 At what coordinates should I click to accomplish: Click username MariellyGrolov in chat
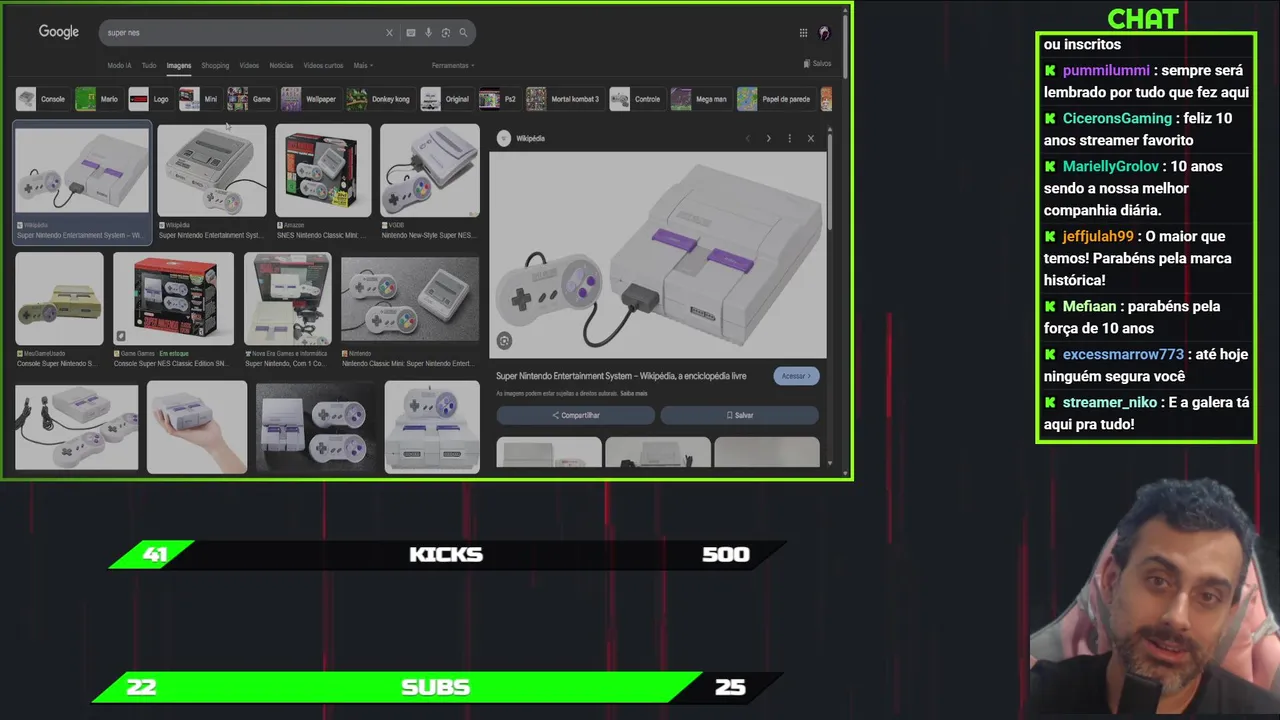tap(1110, 166)
